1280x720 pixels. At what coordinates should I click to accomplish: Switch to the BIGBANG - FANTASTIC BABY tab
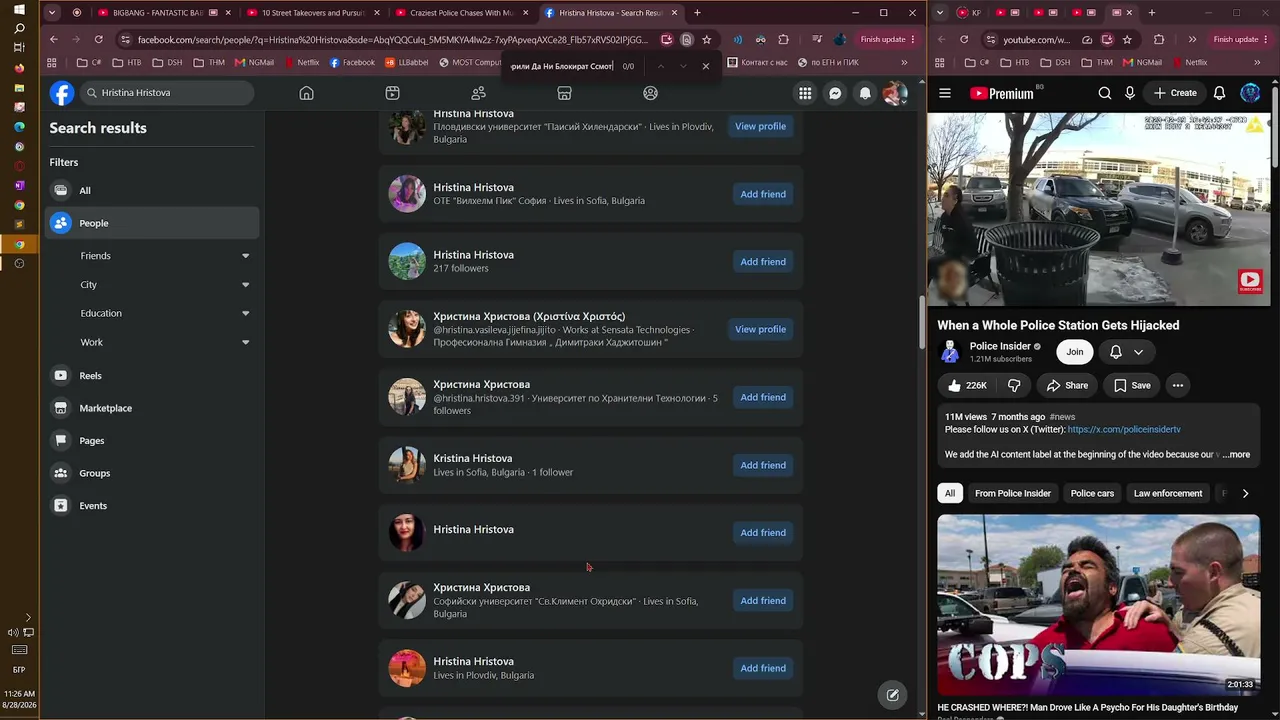point(166,13)
